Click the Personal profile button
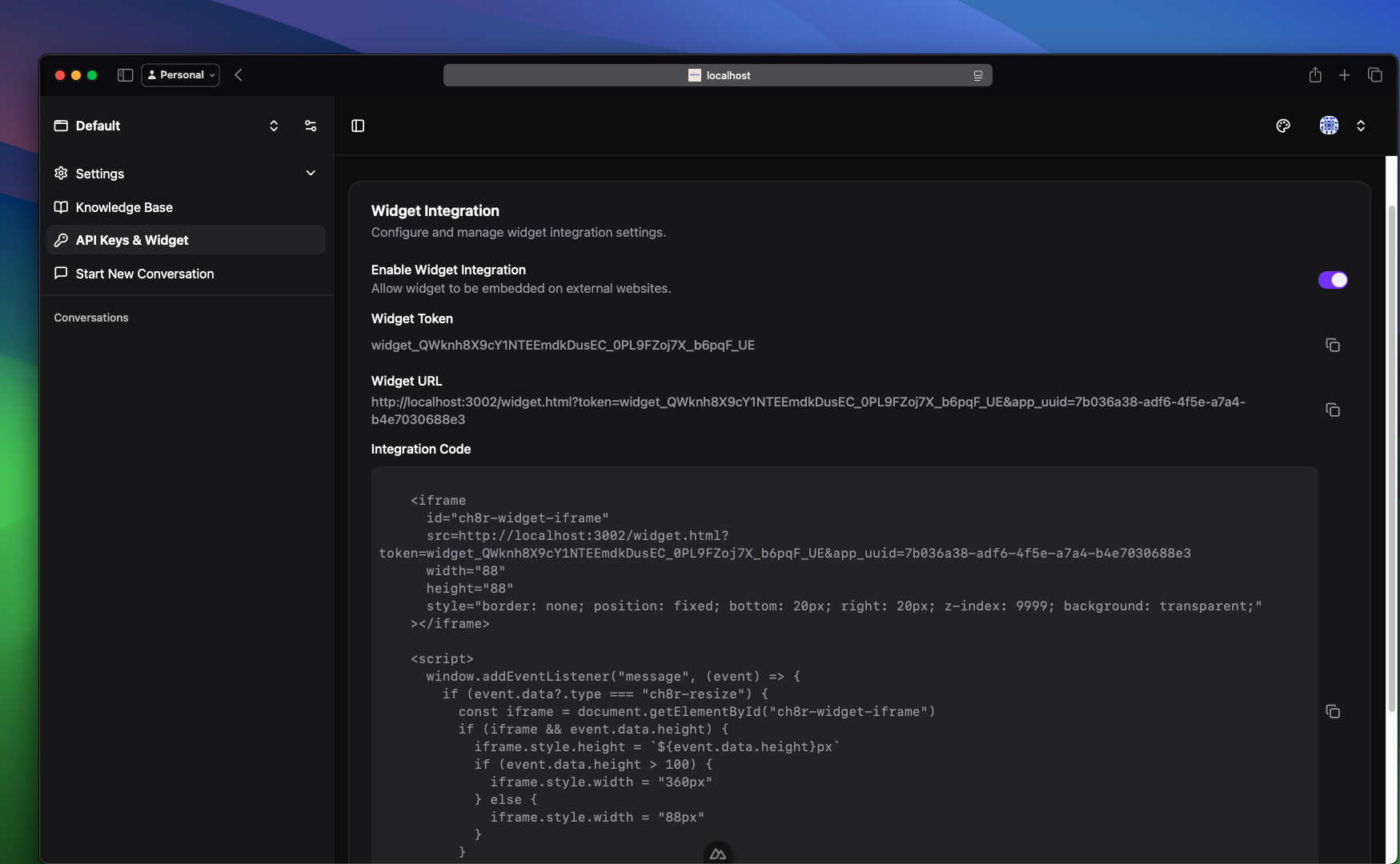The width and height of the screenshot is (1400, 864). coord(179,74)
